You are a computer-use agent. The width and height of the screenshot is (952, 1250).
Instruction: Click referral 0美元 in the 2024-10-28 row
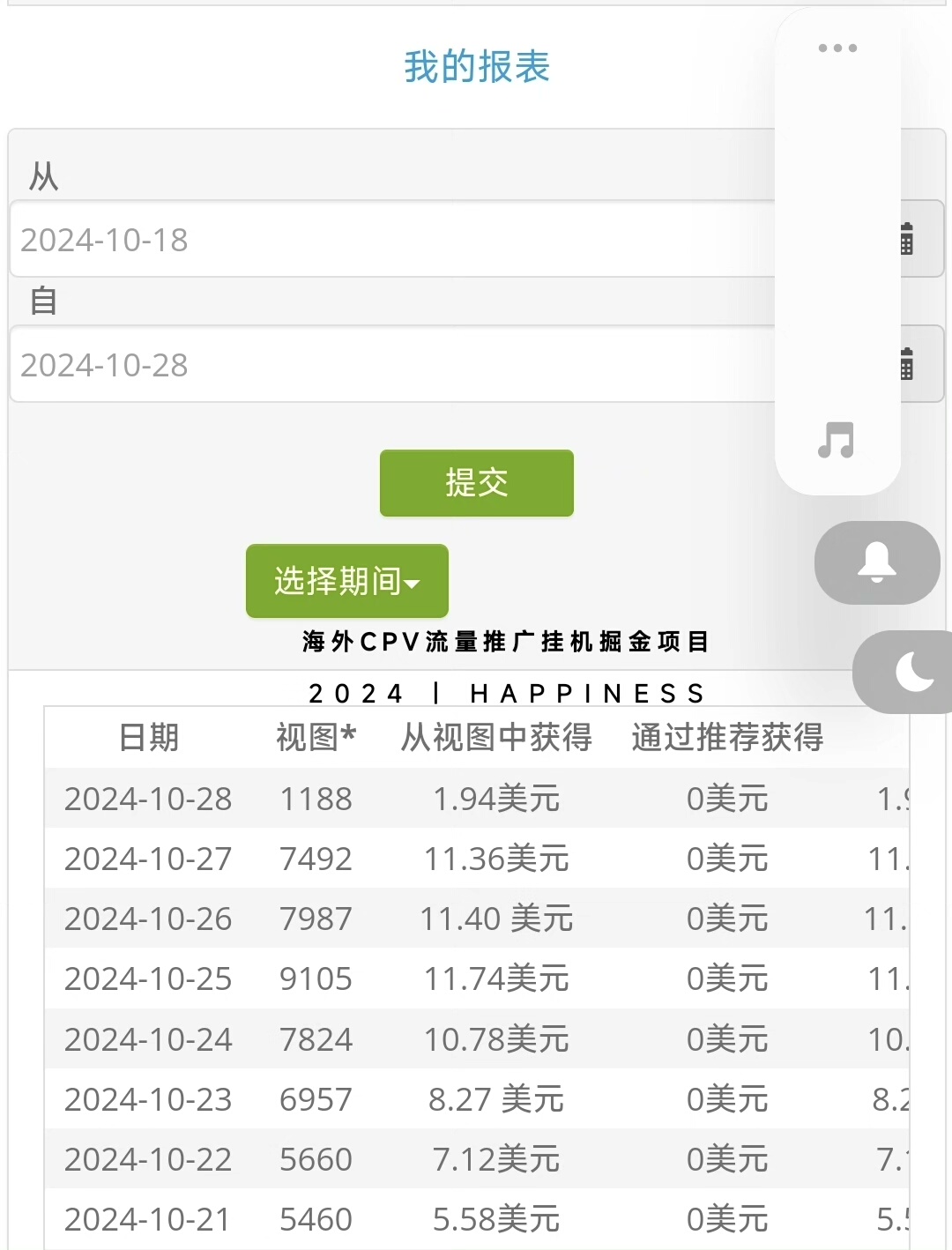[x=727, y=799]
